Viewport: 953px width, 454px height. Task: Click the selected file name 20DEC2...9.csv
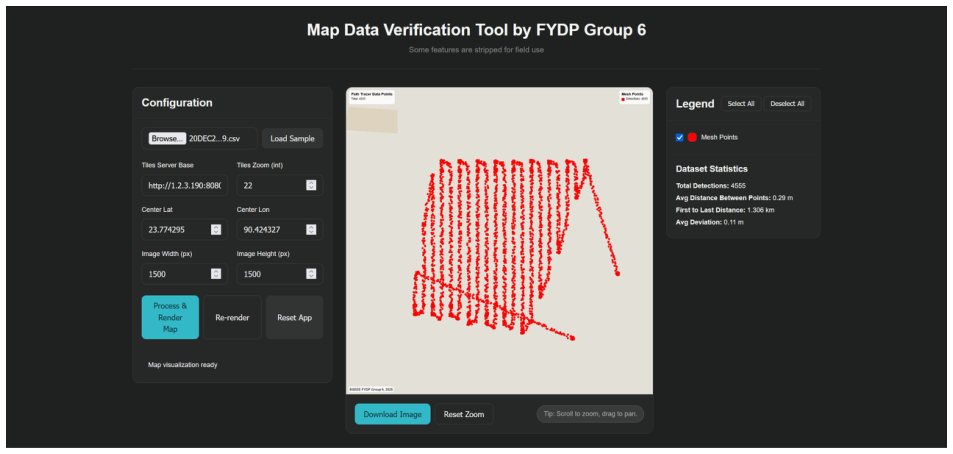click(x=214, y=139)
